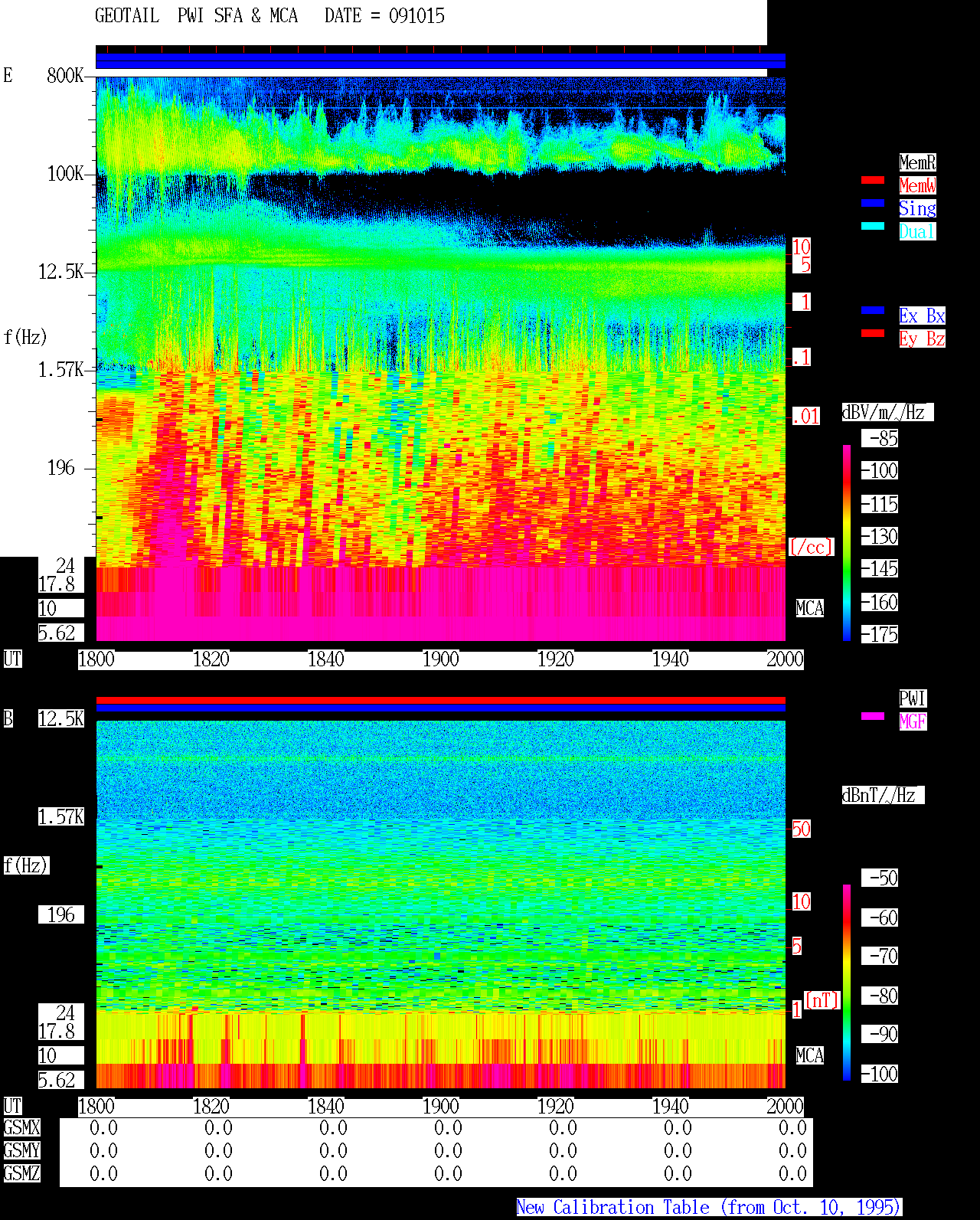
Task: Click the blue Sing legend swatch
Action: [x=873, y=203]
